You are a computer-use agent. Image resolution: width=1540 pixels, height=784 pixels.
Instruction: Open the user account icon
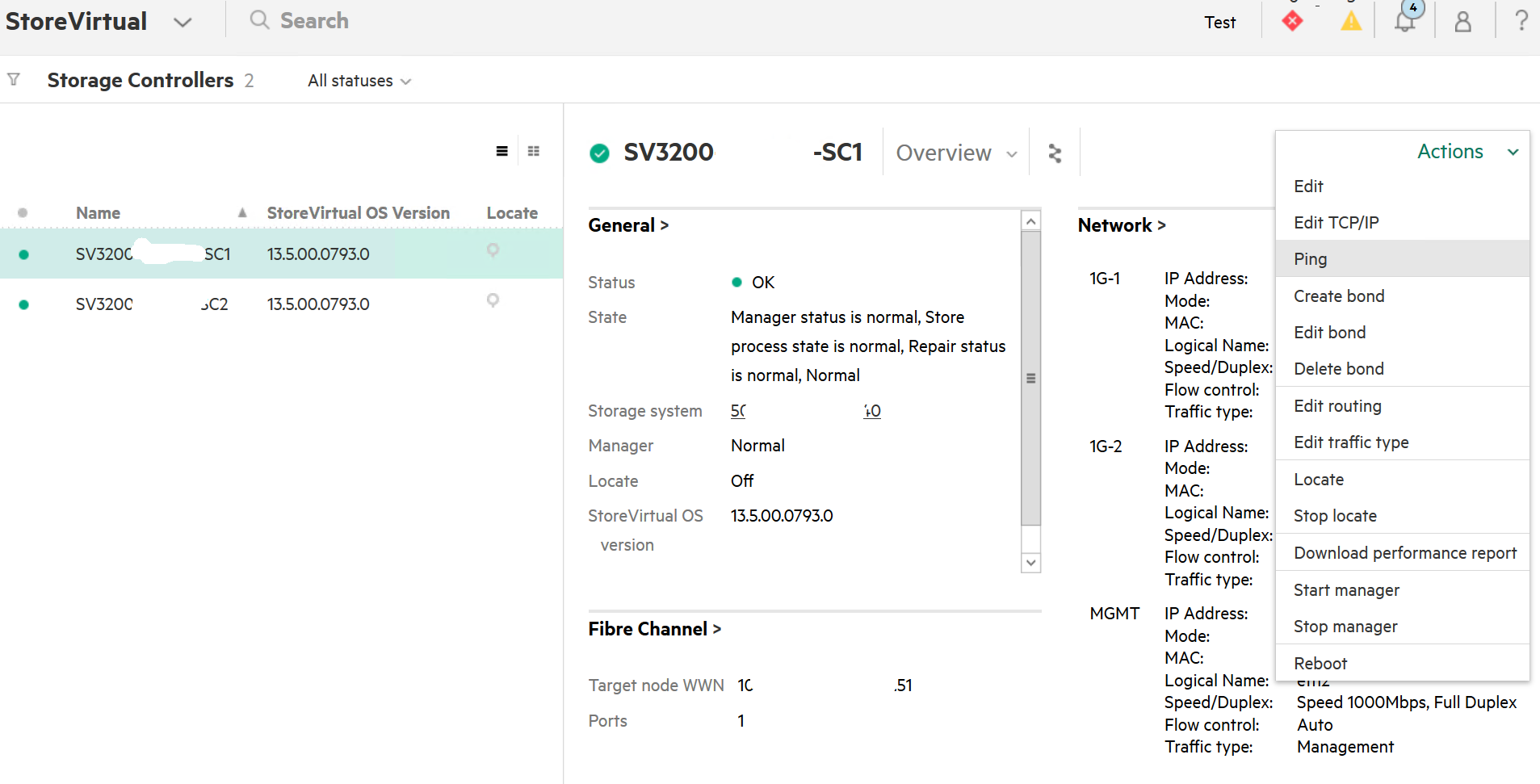[x=1462, y=21]
